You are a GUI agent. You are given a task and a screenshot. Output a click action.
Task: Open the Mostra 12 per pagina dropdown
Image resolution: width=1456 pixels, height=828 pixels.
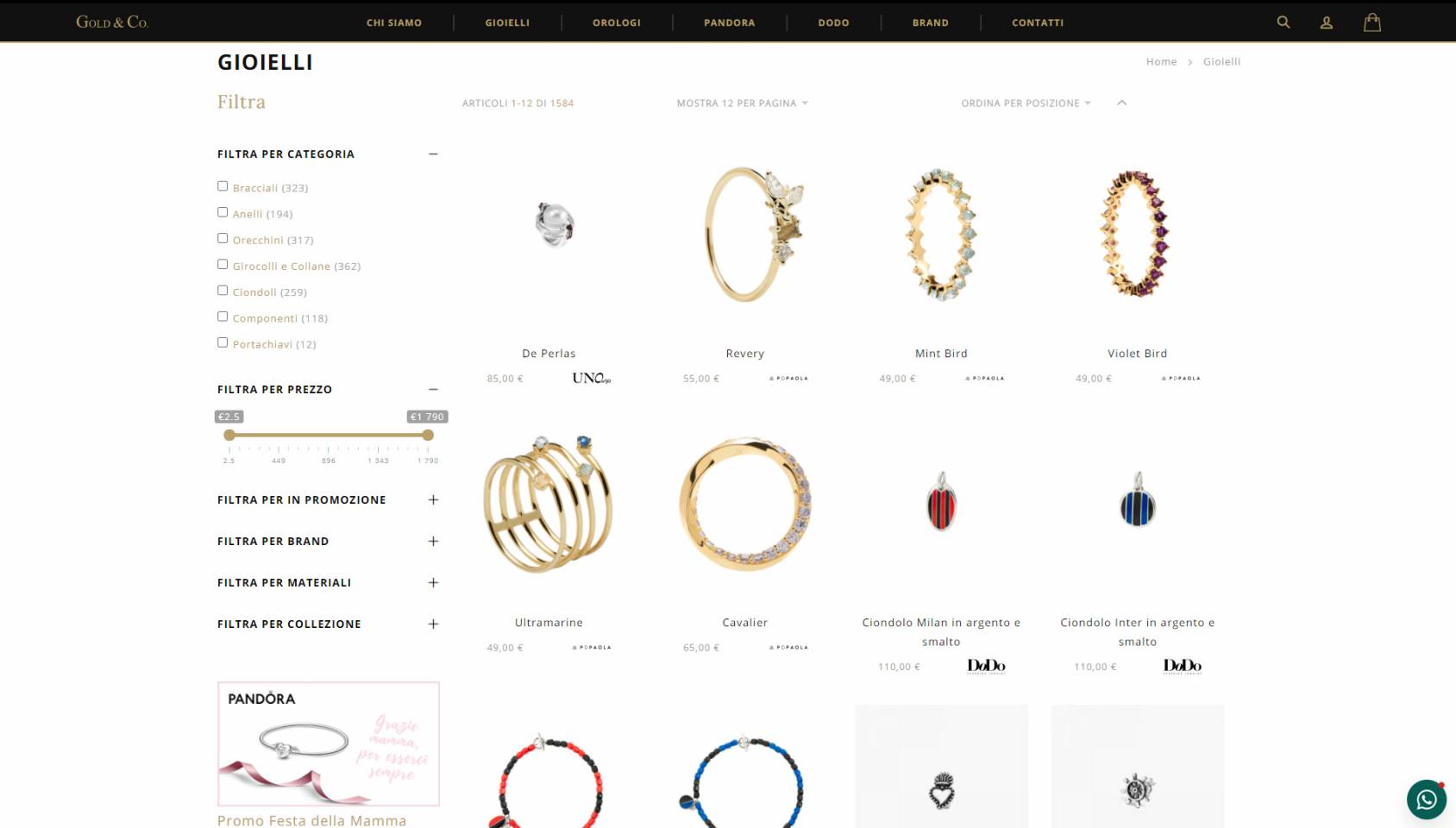click(742, 103)
